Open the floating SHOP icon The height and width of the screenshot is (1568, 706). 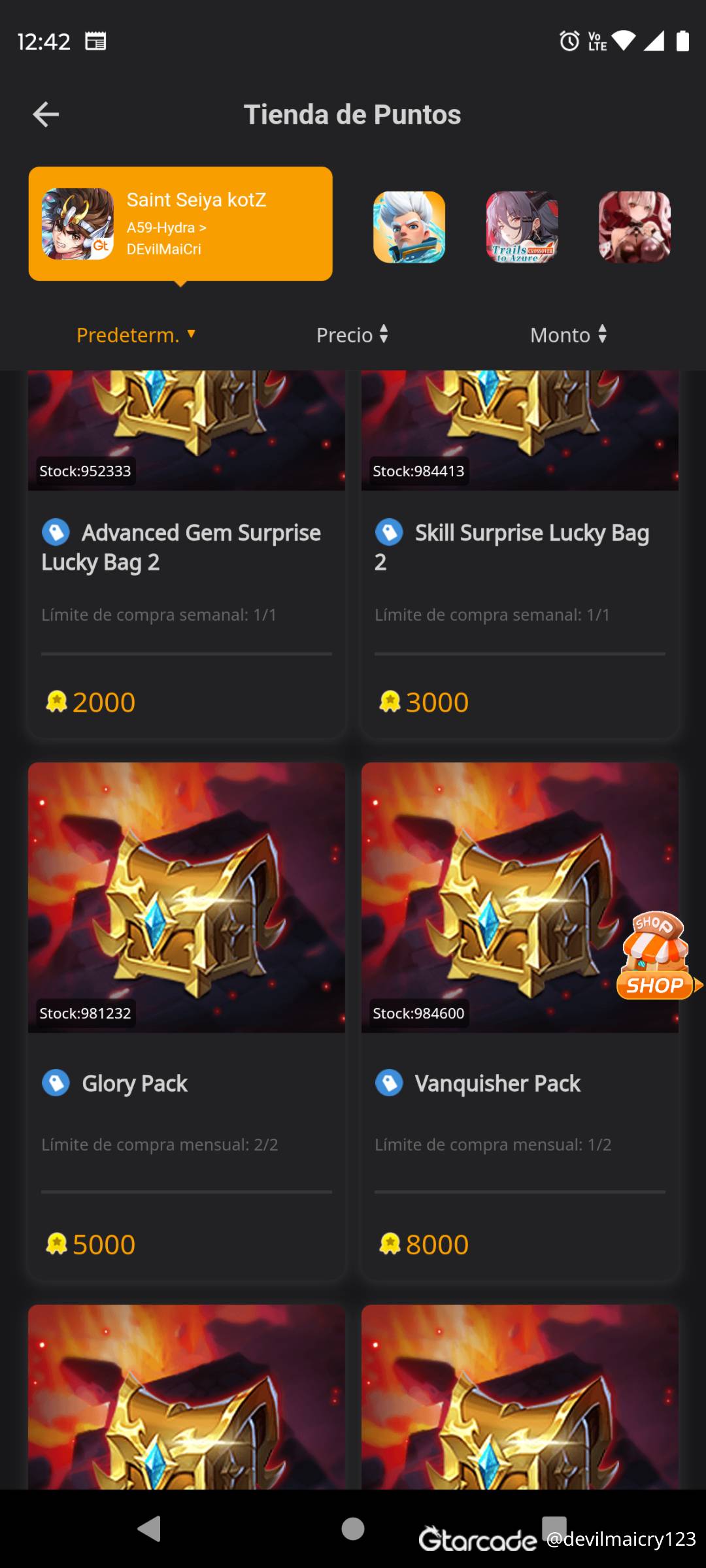656,955
